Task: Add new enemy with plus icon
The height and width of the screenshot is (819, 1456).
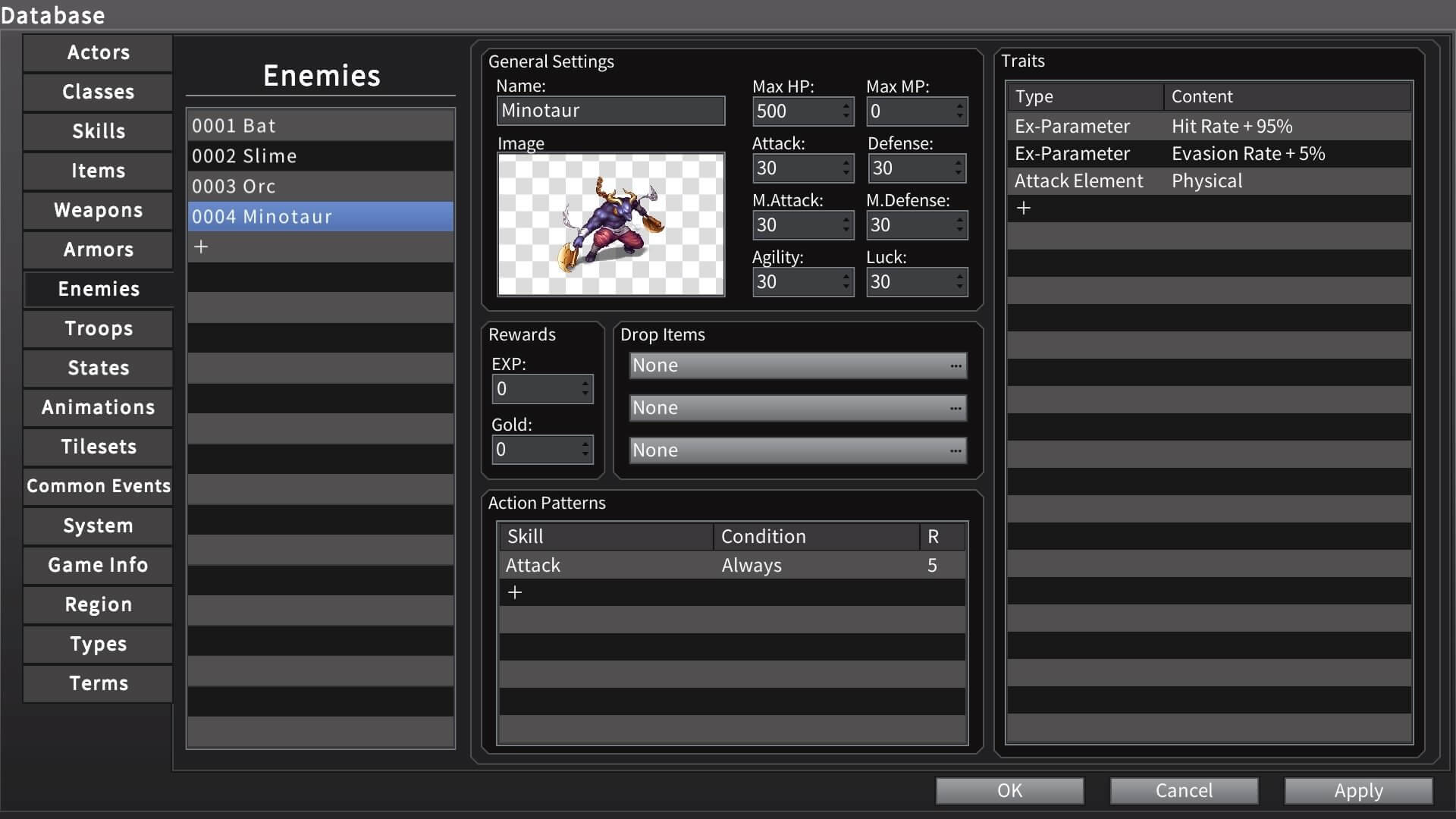Action: point(201,246)
